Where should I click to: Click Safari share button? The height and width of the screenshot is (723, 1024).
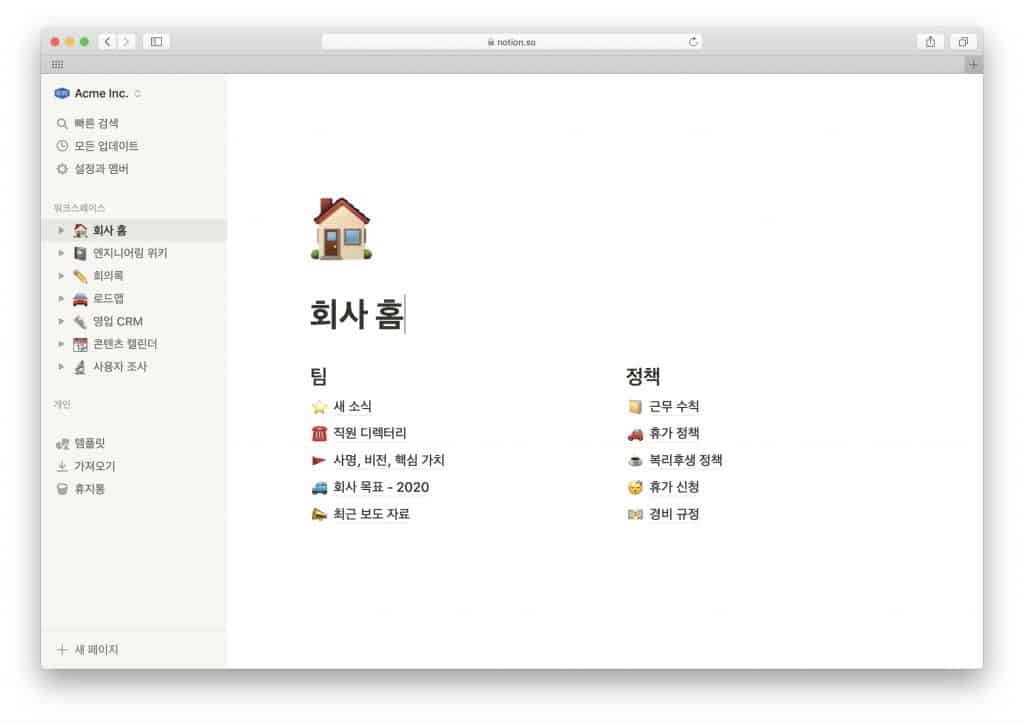[x=930, y=41]
